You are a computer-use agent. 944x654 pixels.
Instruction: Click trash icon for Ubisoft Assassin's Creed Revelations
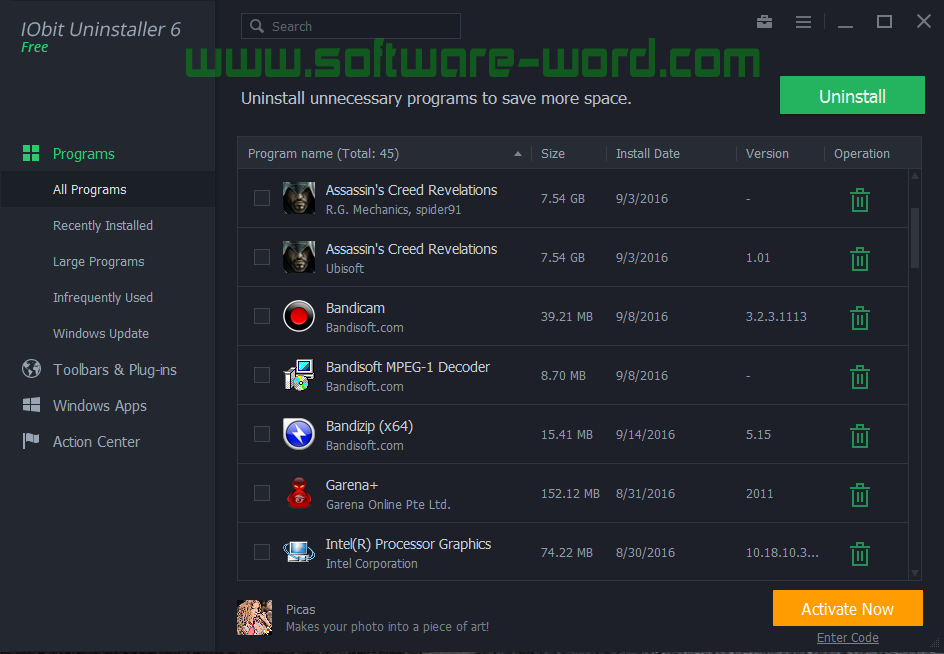click(x=860, y=259)
